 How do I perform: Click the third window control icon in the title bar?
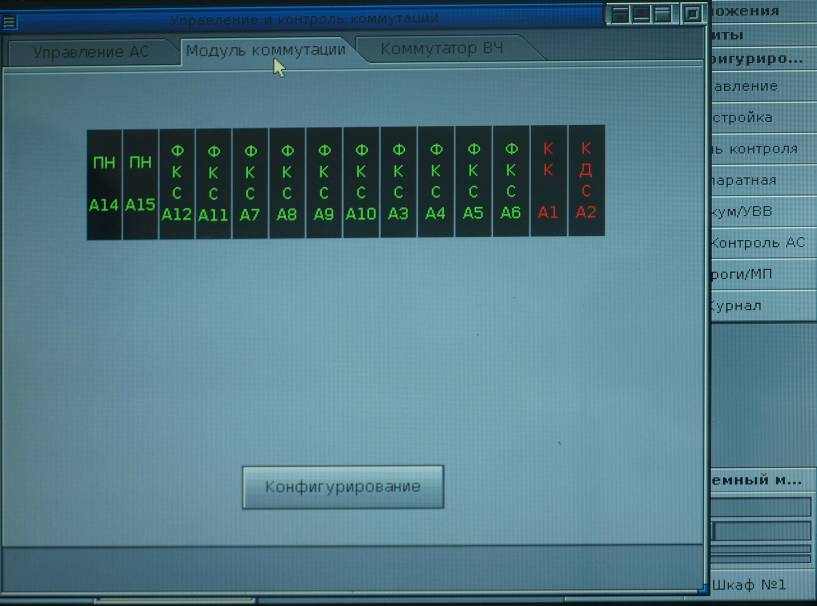coord(663,14)
